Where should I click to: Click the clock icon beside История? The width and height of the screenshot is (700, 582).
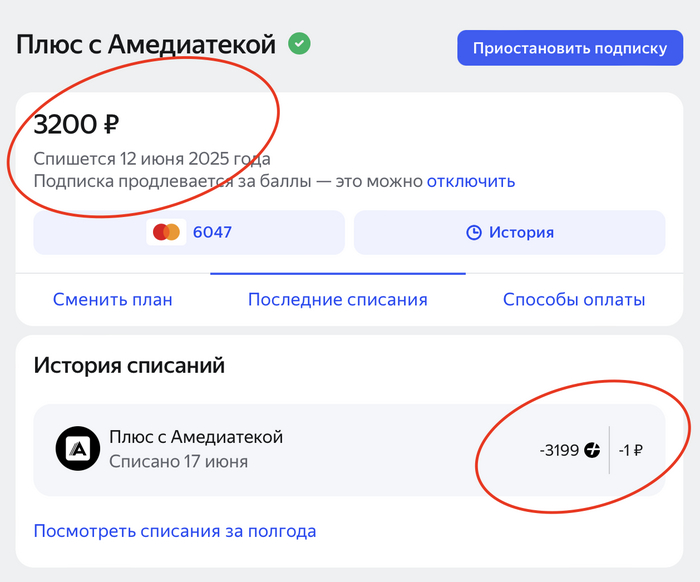point(474,233)
